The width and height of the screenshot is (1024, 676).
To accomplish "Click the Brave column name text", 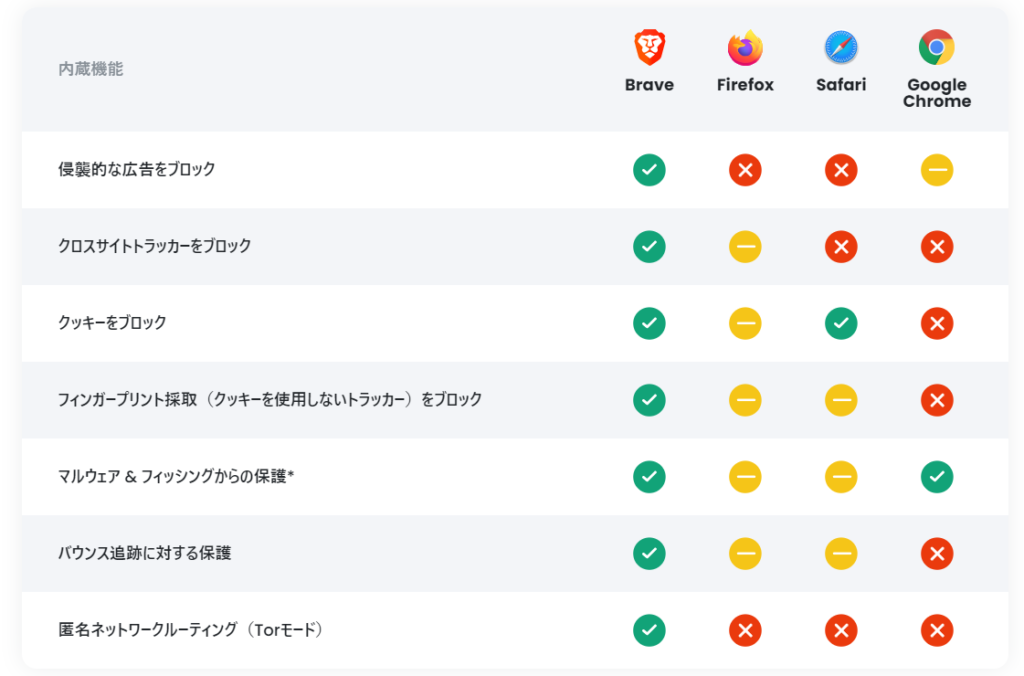I will coord(649,85).
